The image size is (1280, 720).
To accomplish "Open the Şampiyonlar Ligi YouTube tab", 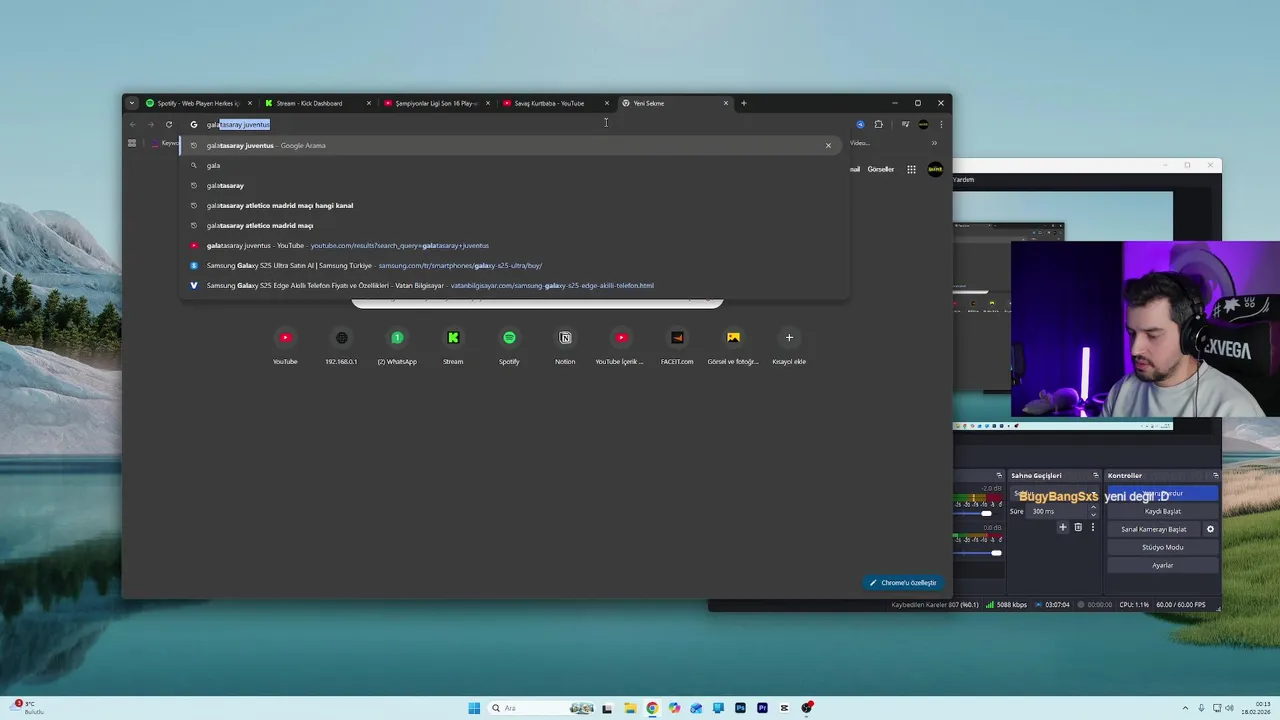I will [435, 103].
